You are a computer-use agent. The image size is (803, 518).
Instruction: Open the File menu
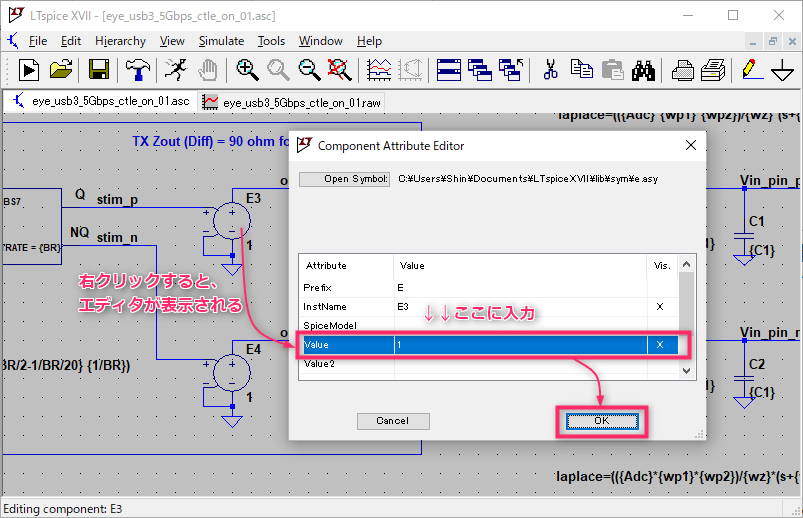[x=38, y=41]
